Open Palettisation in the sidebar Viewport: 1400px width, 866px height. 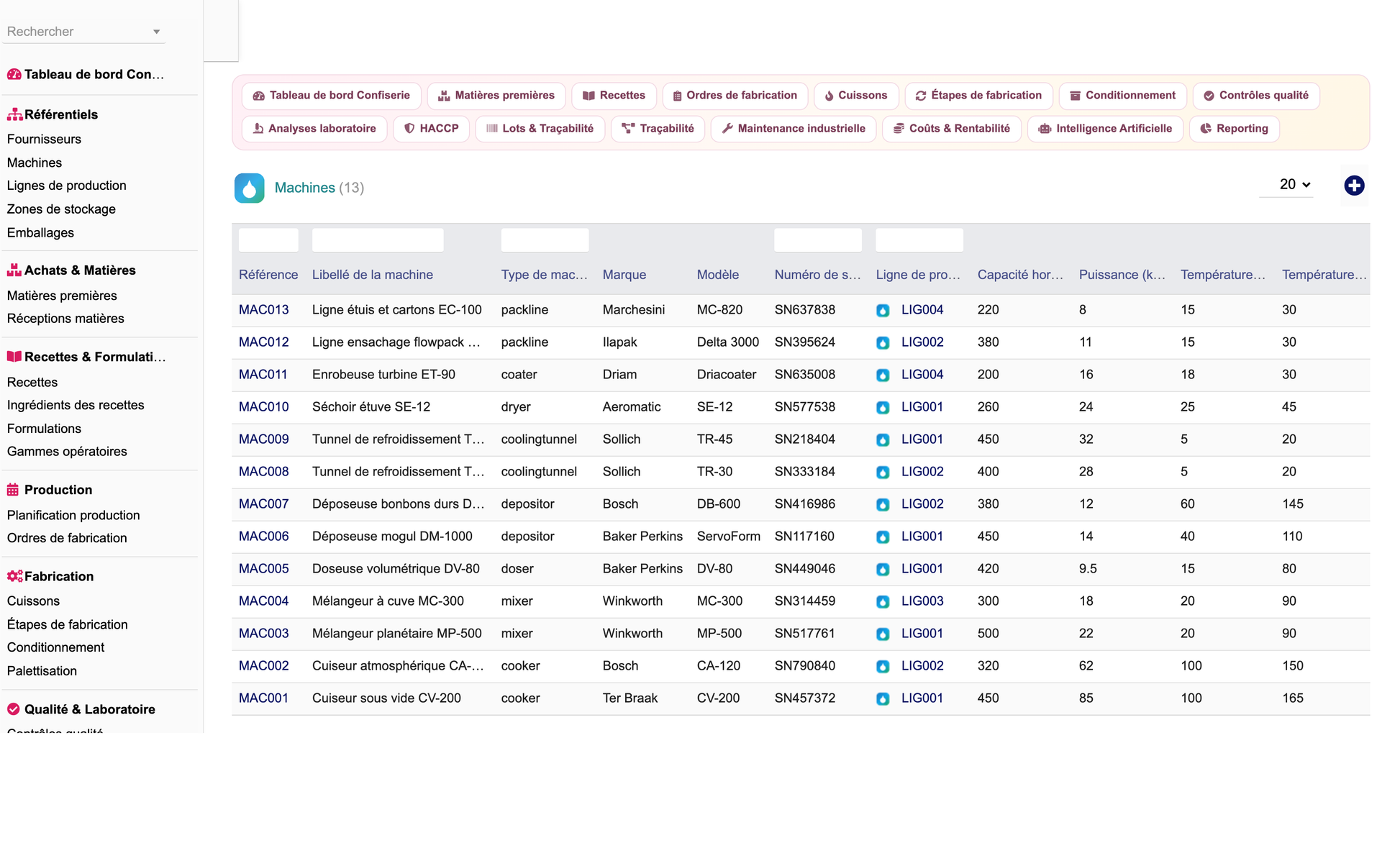(42, 671)
